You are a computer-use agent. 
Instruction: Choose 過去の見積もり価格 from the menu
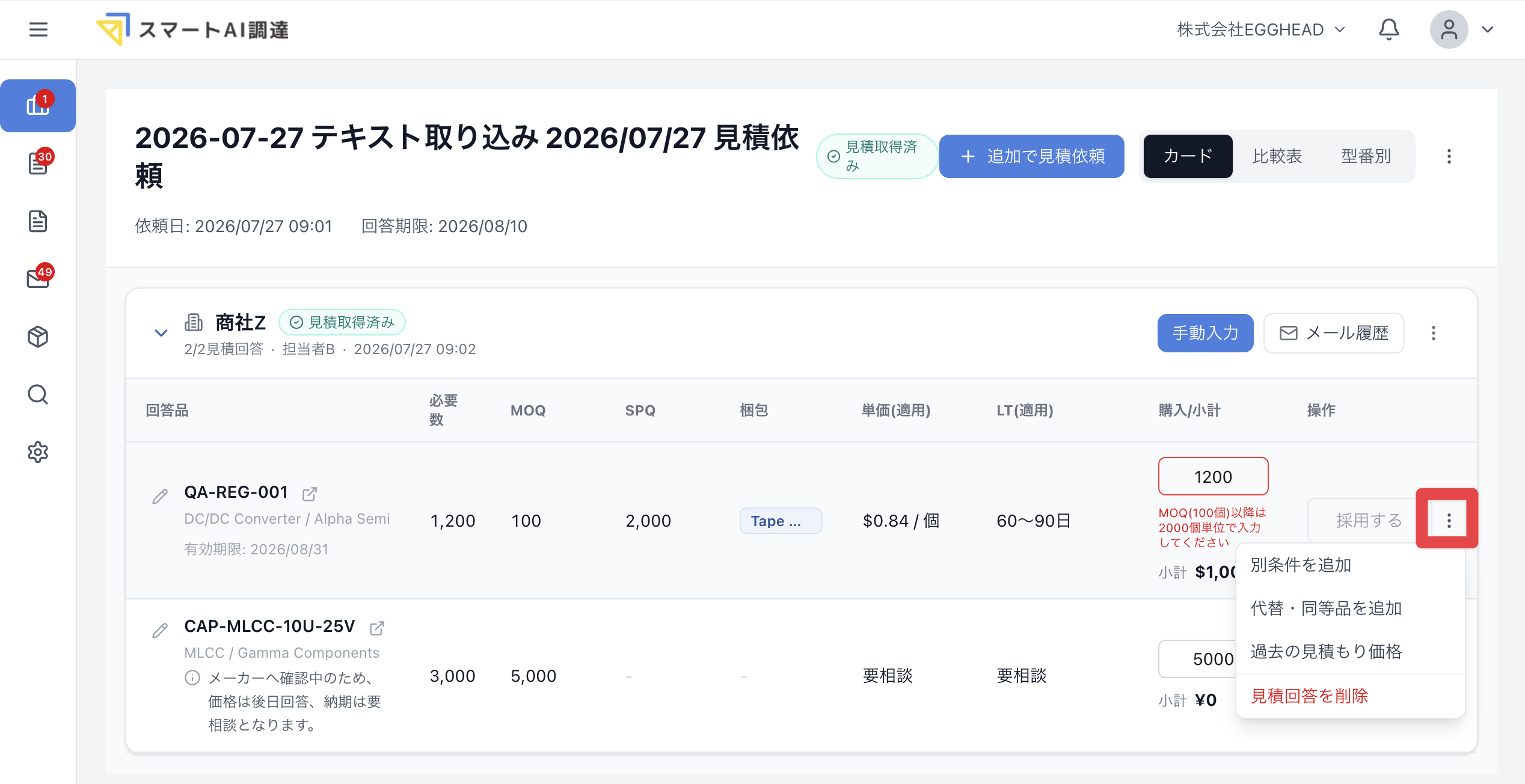[x=1351, y=652]
